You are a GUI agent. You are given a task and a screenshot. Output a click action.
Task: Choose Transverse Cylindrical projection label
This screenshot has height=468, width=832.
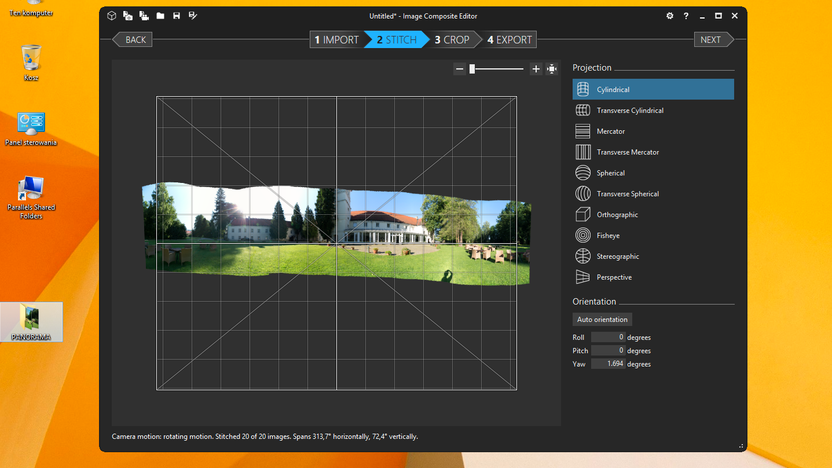coord(630,110)
